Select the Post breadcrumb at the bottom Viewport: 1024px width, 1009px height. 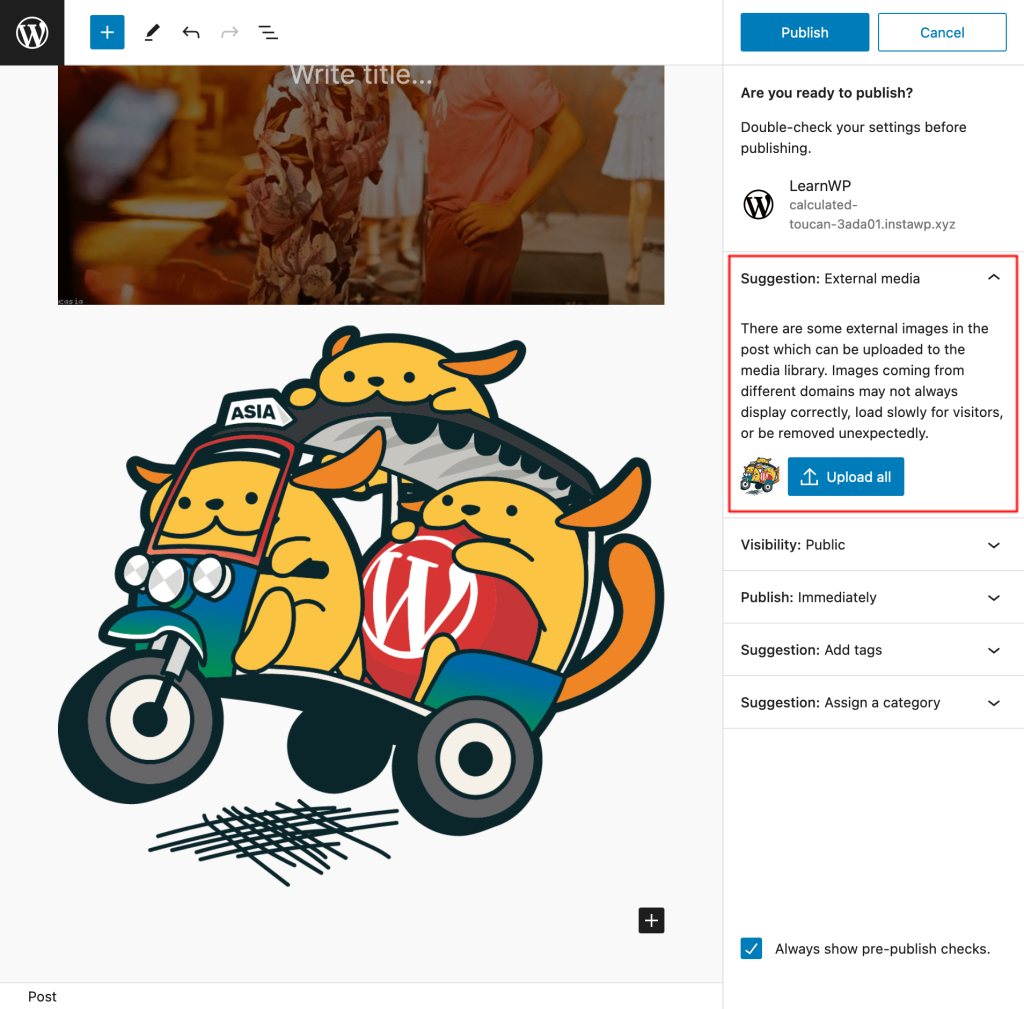(42, 996)
